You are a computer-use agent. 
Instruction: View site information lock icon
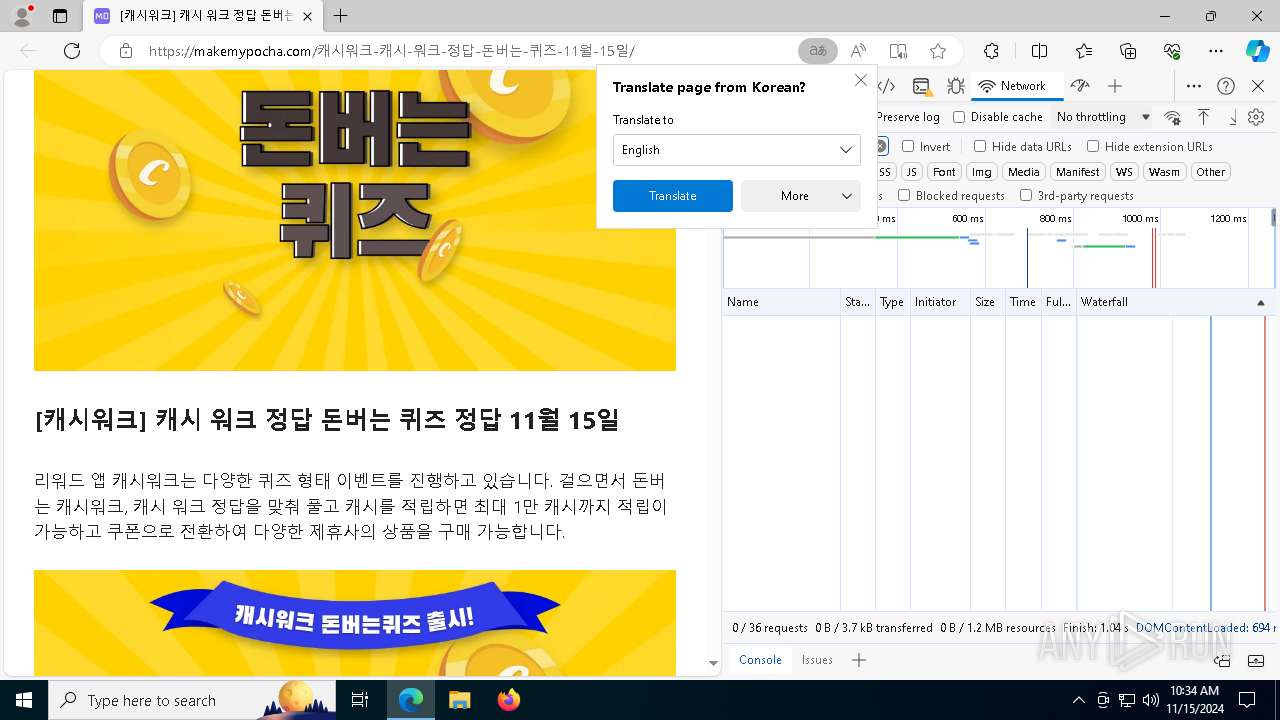[x=126, y=51]
